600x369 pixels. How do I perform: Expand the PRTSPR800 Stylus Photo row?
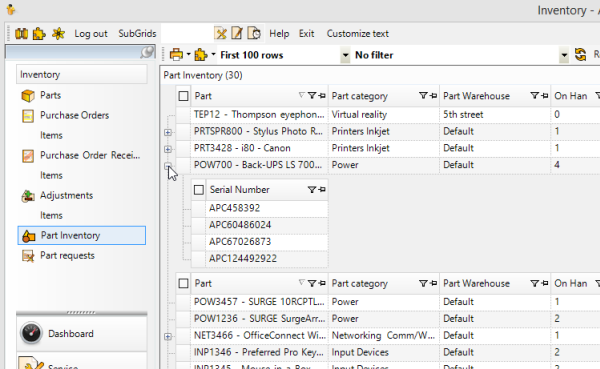168,132
